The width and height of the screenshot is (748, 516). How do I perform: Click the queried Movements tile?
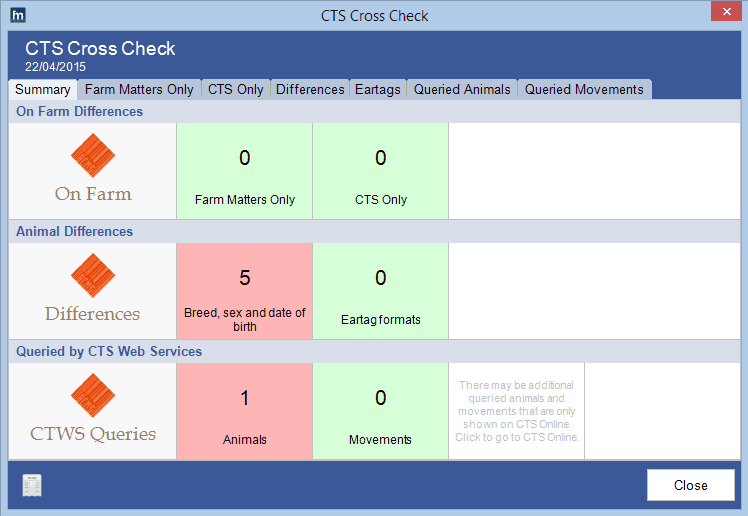[380, 410]
